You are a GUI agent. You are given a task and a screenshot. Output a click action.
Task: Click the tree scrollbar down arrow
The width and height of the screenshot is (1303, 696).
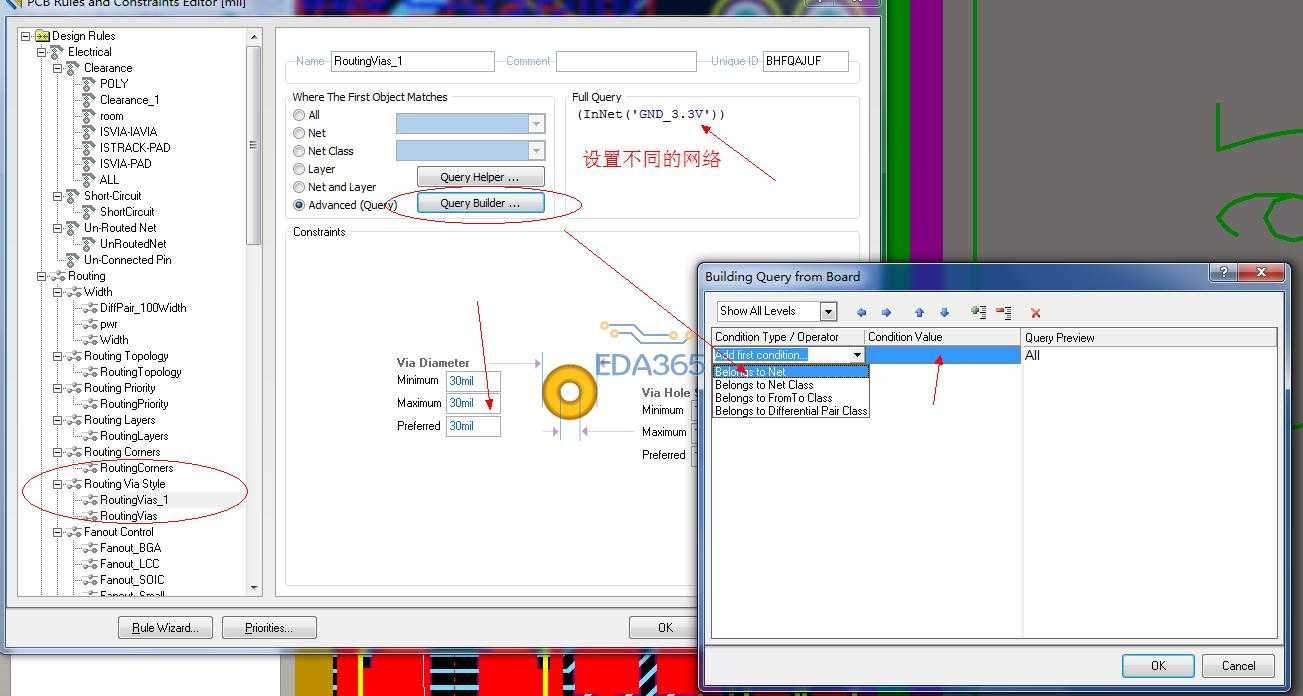[x=254, y=588]
